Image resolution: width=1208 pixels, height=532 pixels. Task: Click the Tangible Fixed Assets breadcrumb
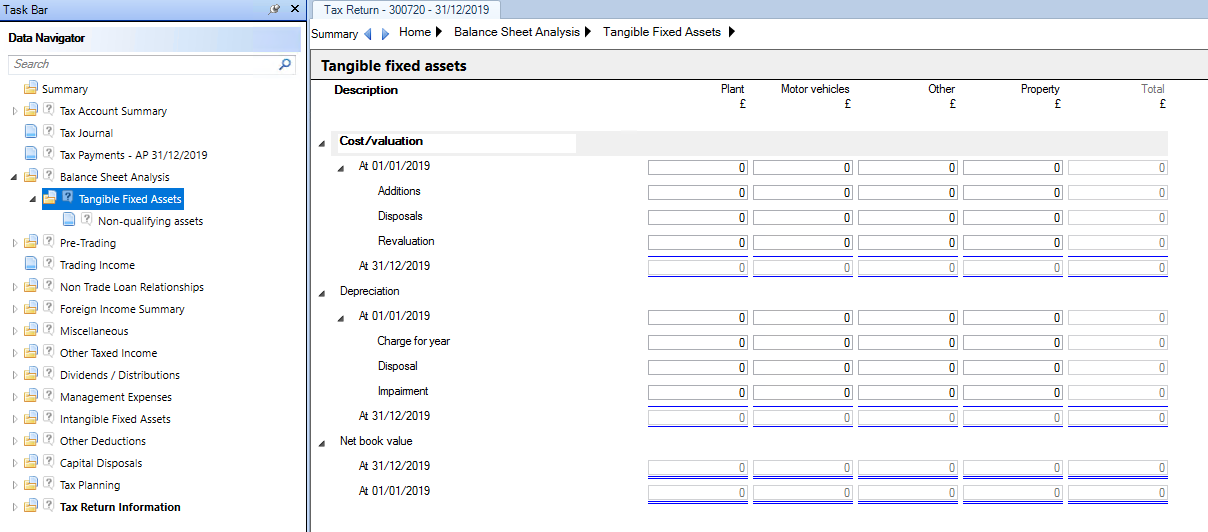(x=662, y=32)
